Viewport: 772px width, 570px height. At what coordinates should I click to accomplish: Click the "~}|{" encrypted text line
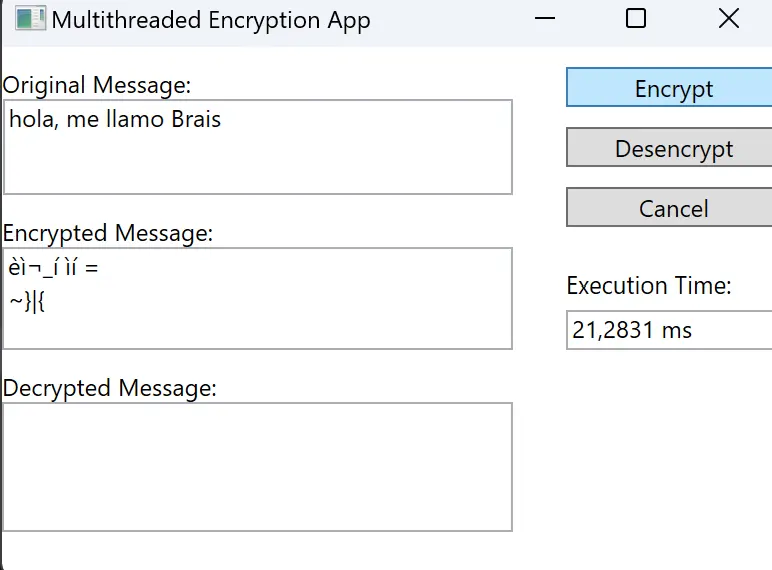click(x=27, y=301)
